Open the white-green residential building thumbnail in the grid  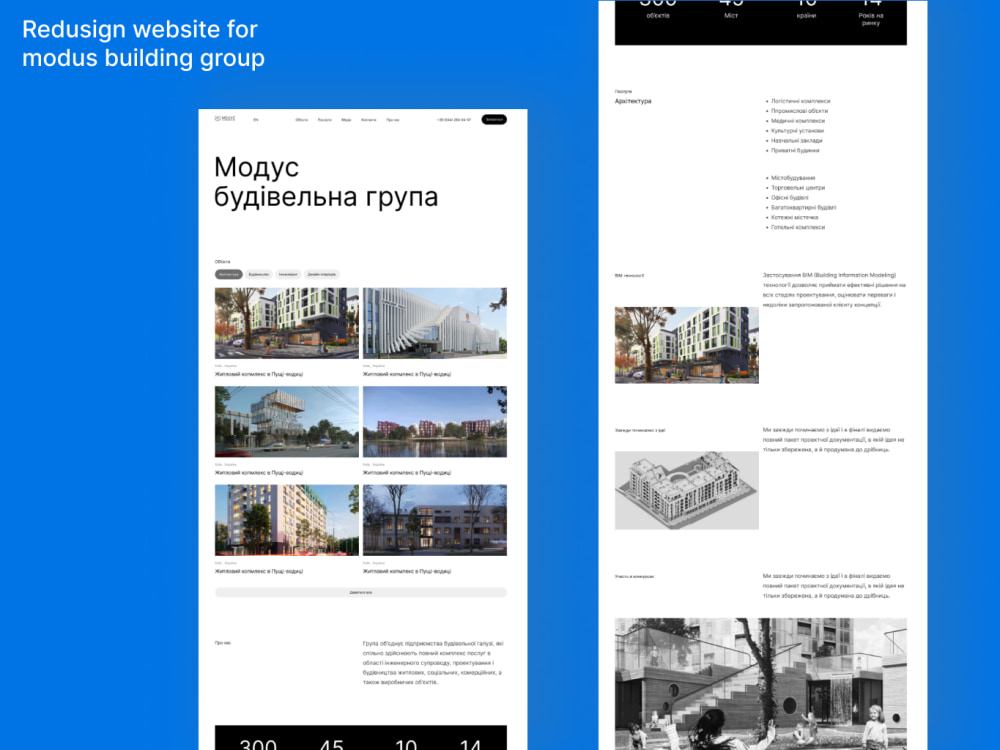point(286,323)
